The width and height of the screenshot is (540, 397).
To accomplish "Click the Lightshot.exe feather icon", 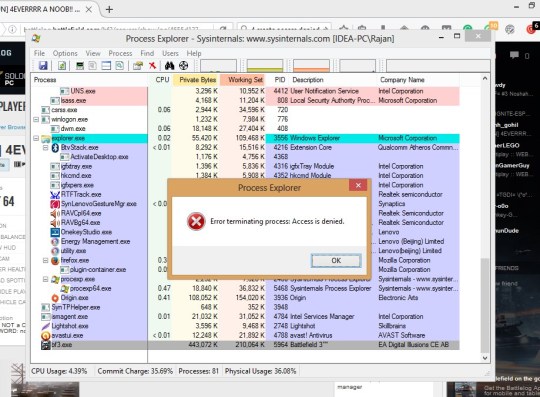I will coord(46,326).
